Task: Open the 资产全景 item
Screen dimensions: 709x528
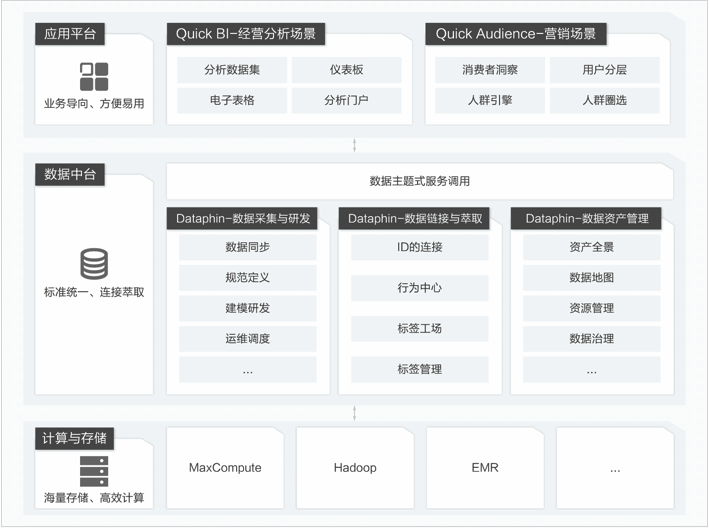Action: (x=591, y=247)
